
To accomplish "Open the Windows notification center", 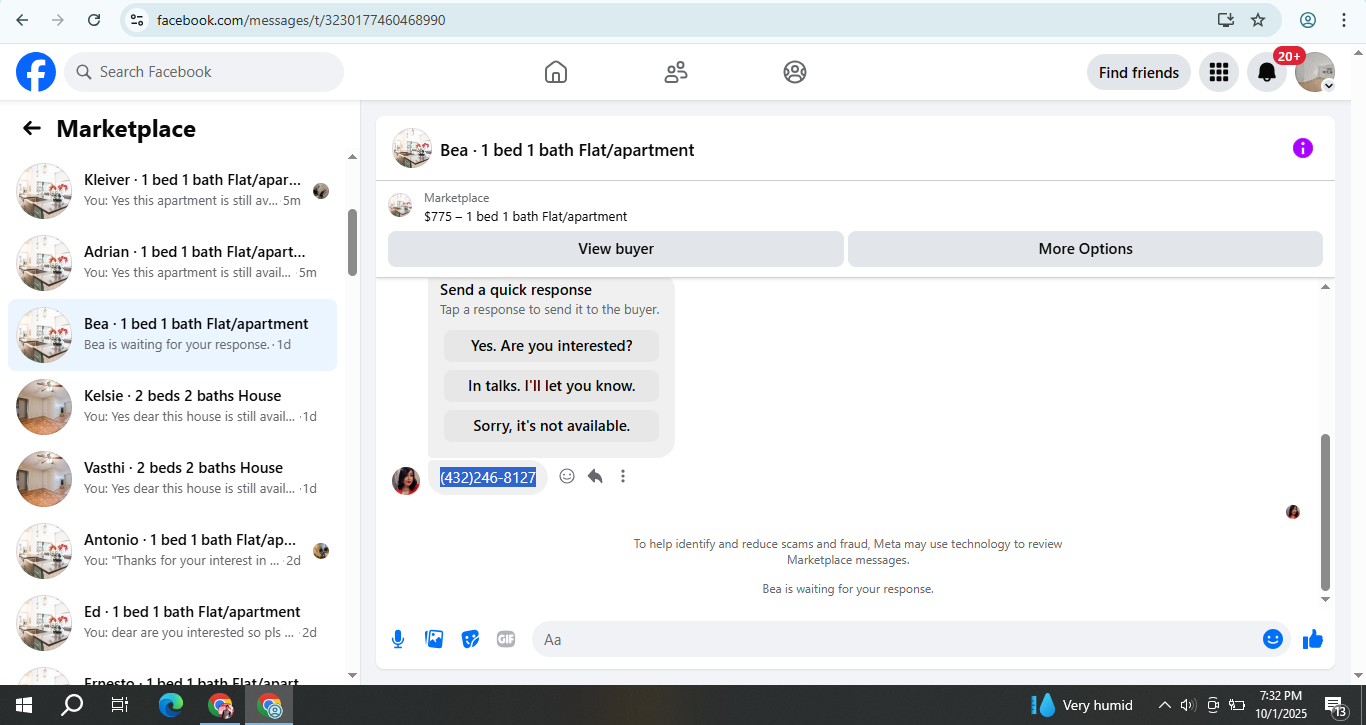I will pyautogui.click(x=1337, y=706).
